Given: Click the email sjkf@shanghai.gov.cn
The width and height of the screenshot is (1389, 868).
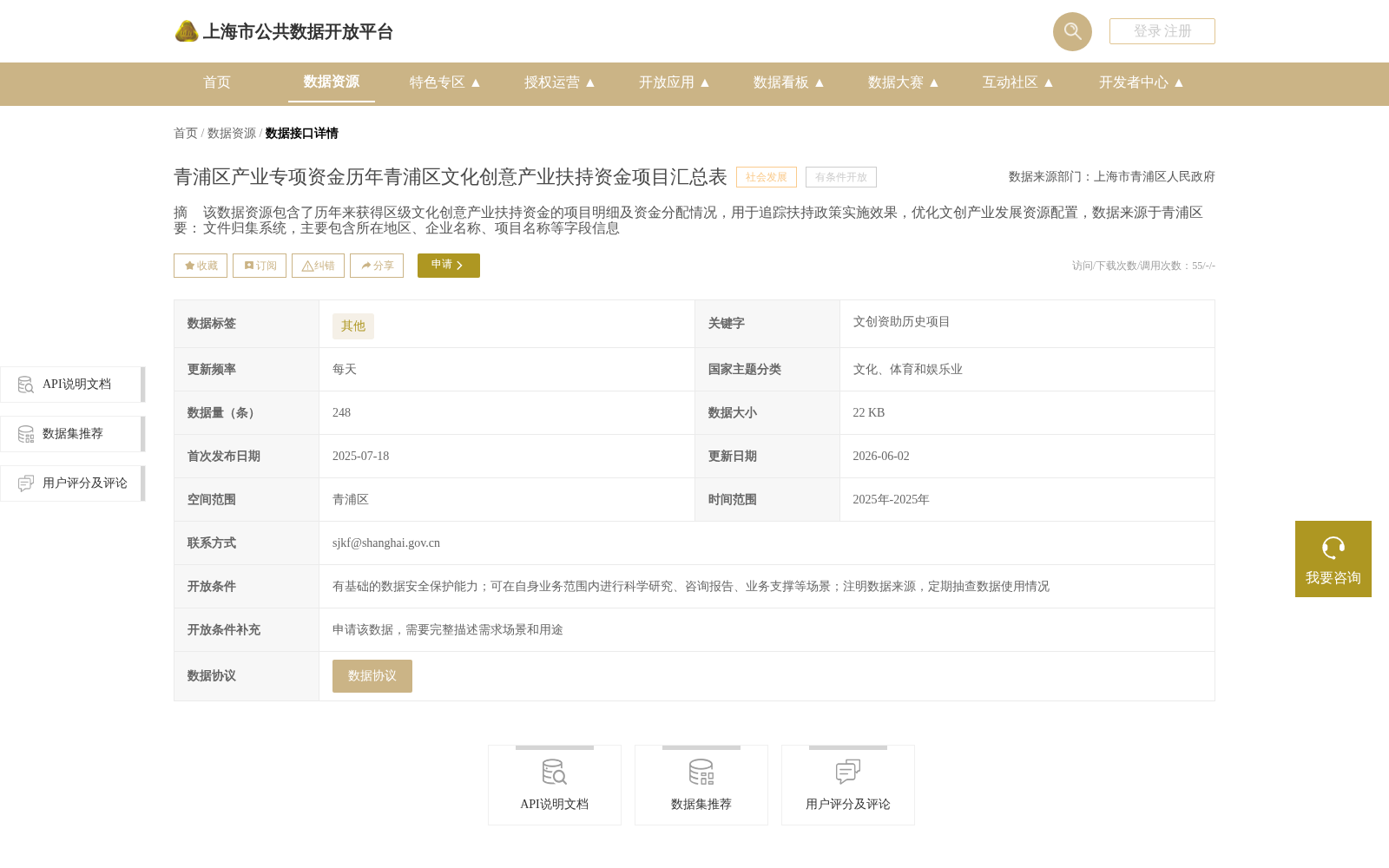Looking at the screenshot, I should 386,543.
